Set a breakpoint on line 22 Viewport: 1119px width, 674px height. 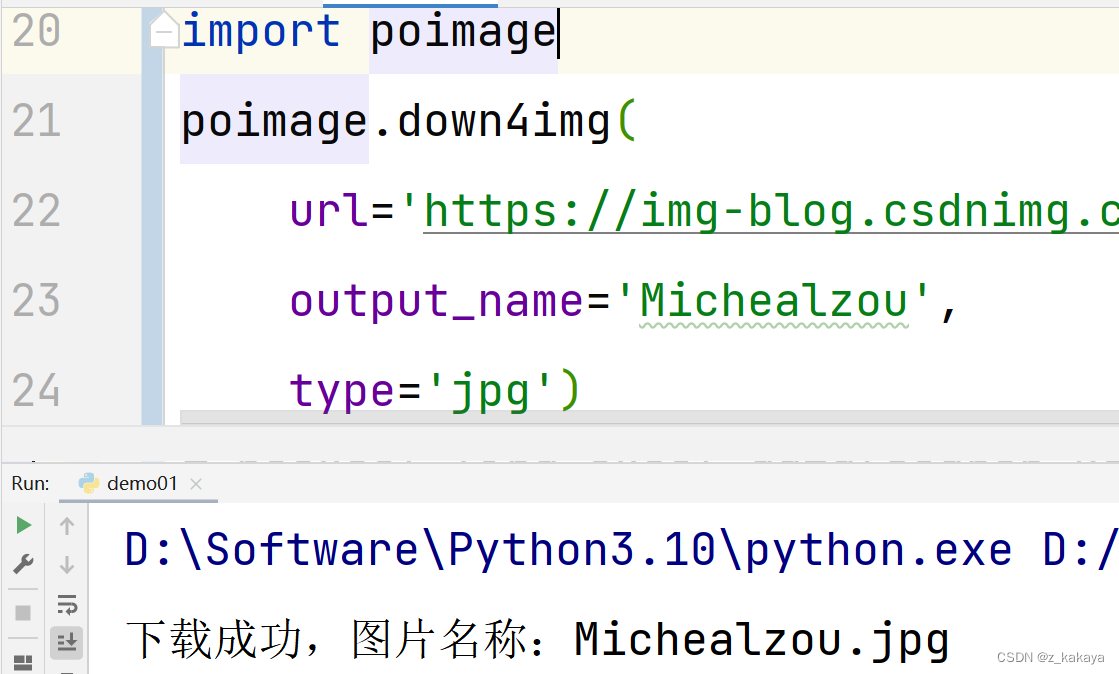[x=110, y=211]
